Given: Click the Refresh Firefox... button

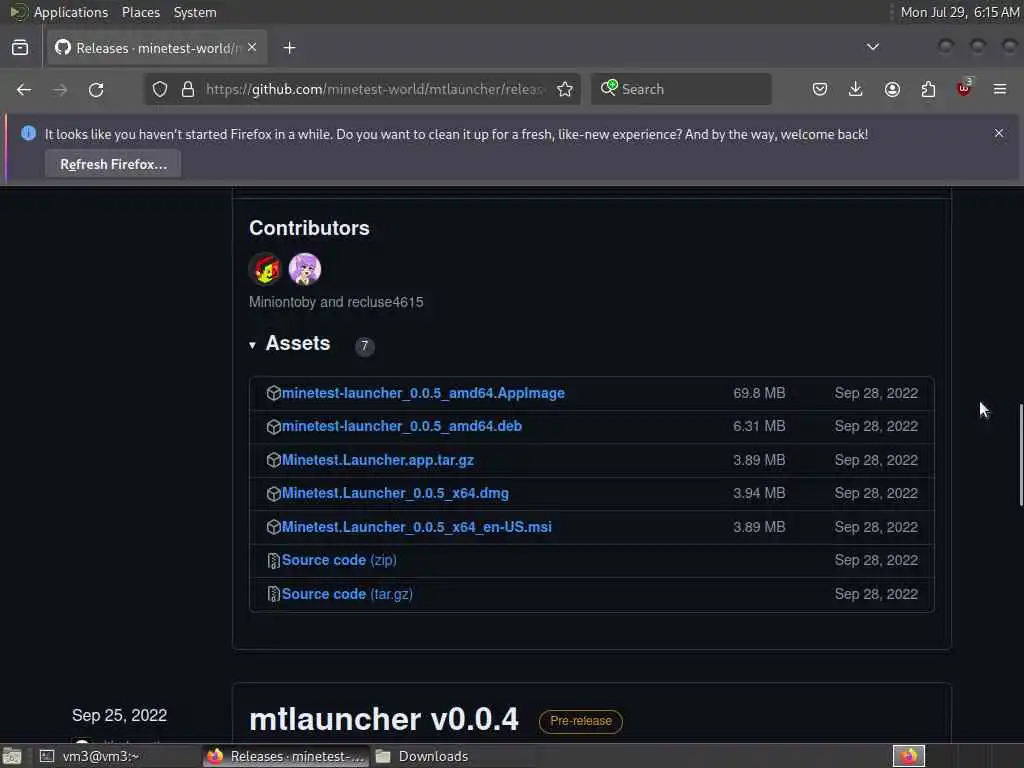Looking at the screenshot, I should click(114, 164).
